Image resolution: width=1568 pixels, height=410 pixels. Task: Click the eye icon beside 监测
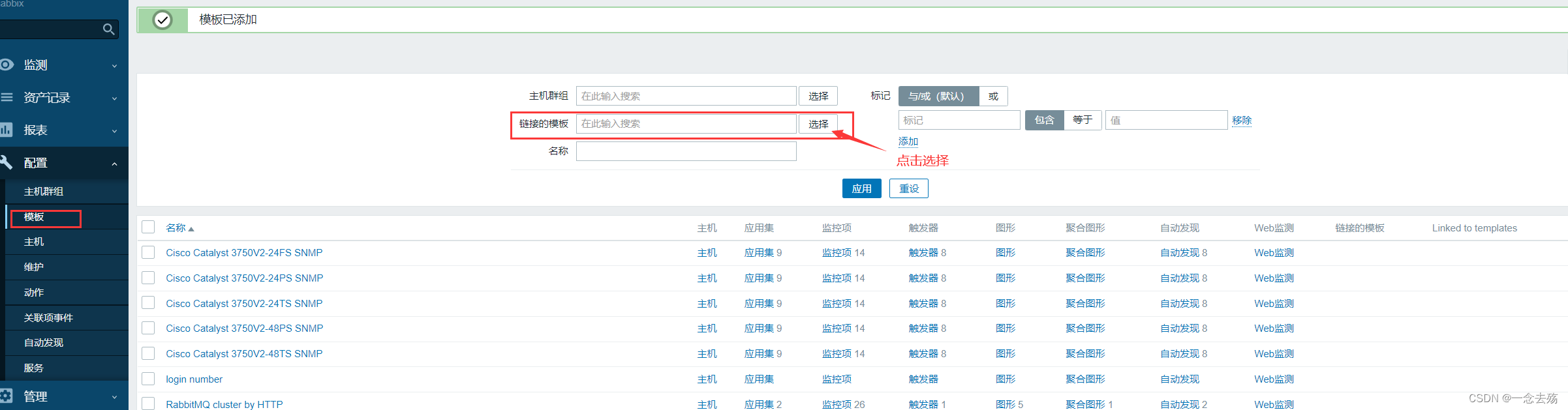7,65
